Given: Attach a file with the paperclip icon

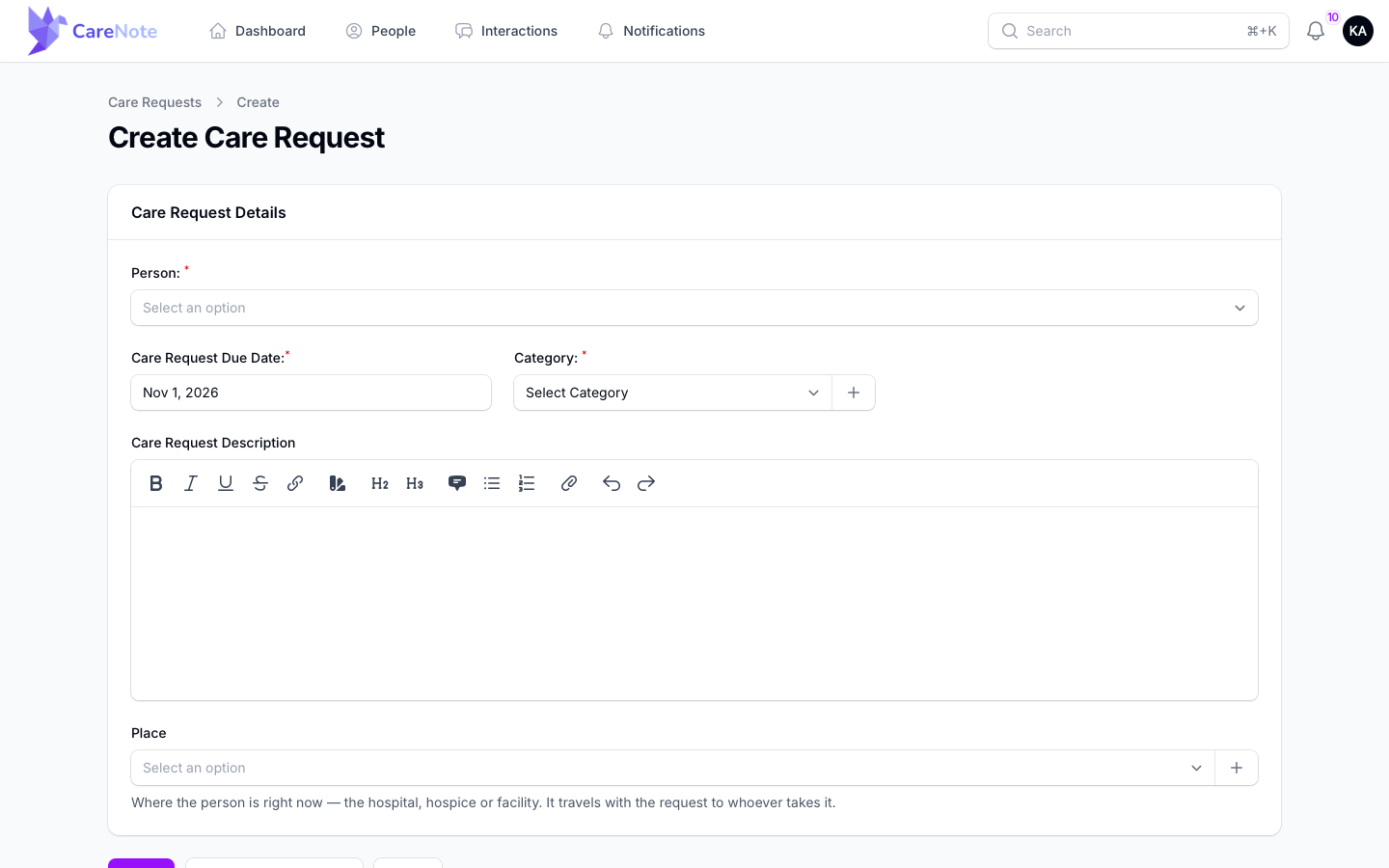Looking at the screenshot, I should (x=569, y=483).
